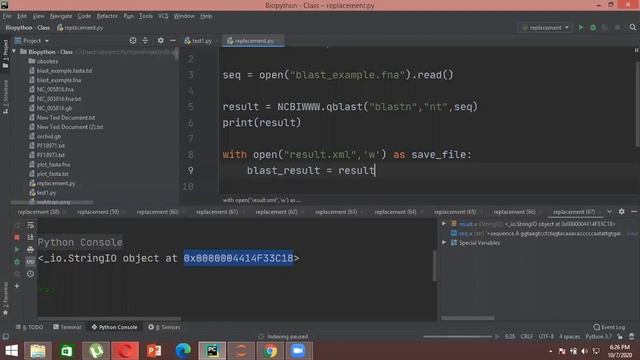Screen dimensions: 640x360
Task: Open the VCS menu
Action: tap(163, 16)
